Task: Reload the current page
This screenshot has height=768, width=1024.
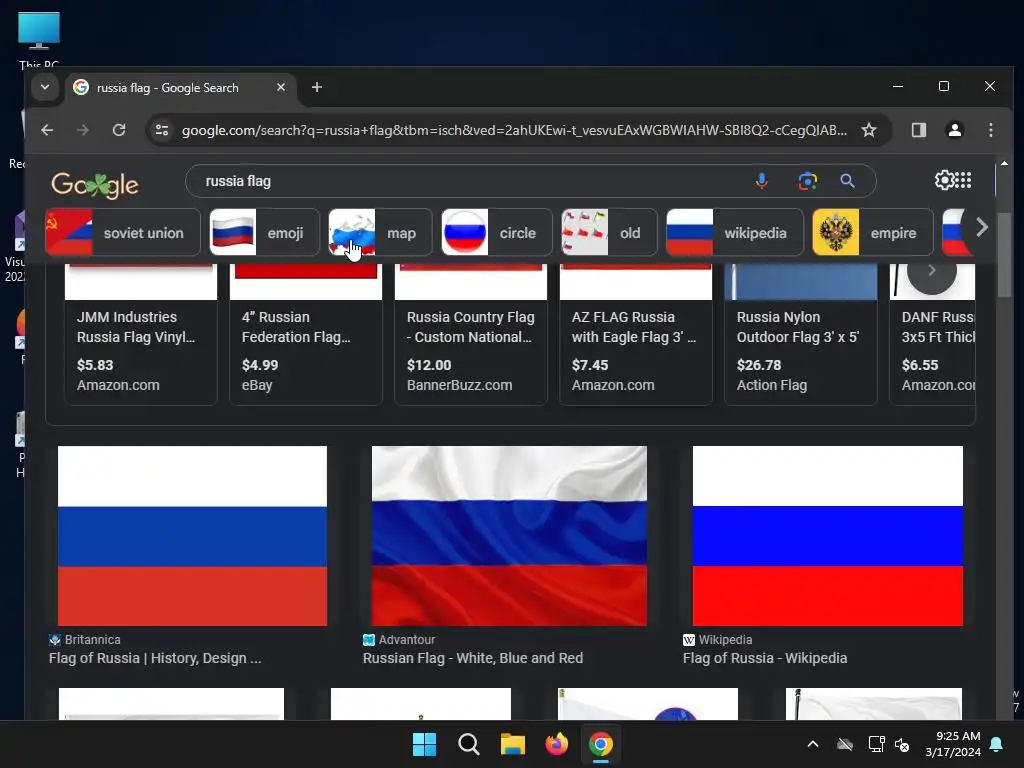Action: pyautogui.click(x=119, y=130)
